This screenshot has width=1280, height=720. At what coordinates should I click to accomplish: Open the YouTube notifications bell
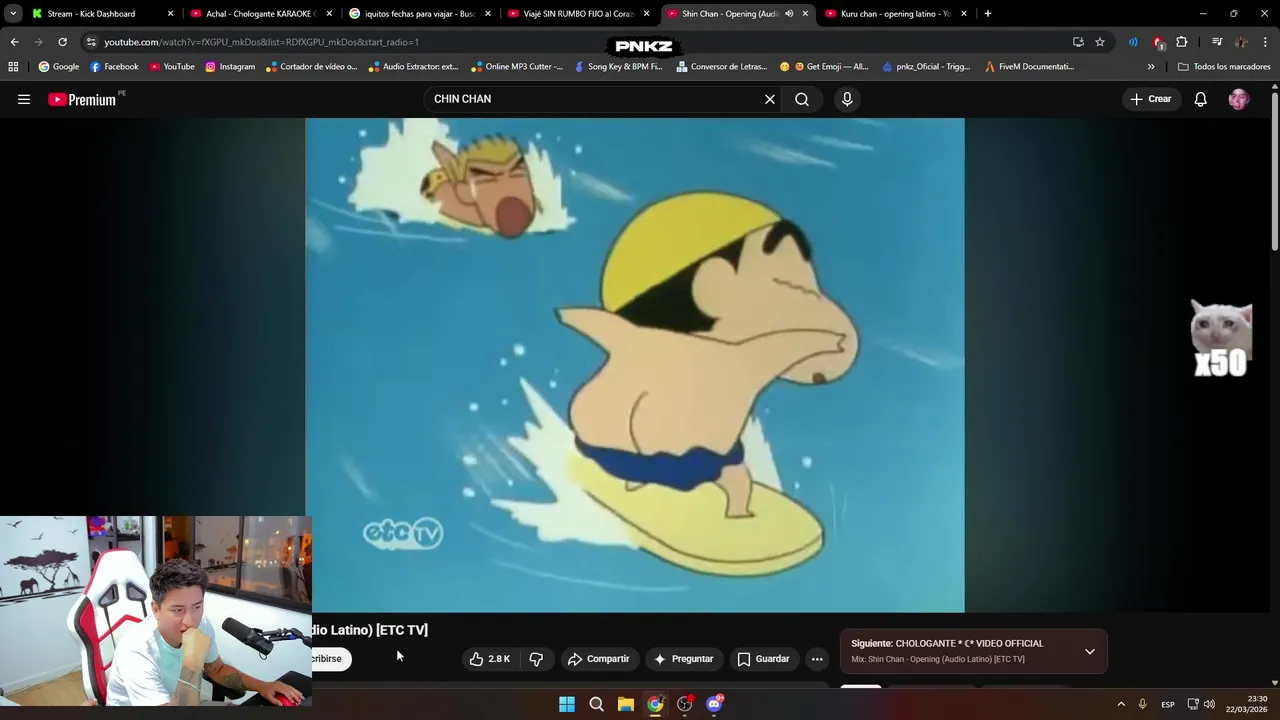[x=1200, y=99]
